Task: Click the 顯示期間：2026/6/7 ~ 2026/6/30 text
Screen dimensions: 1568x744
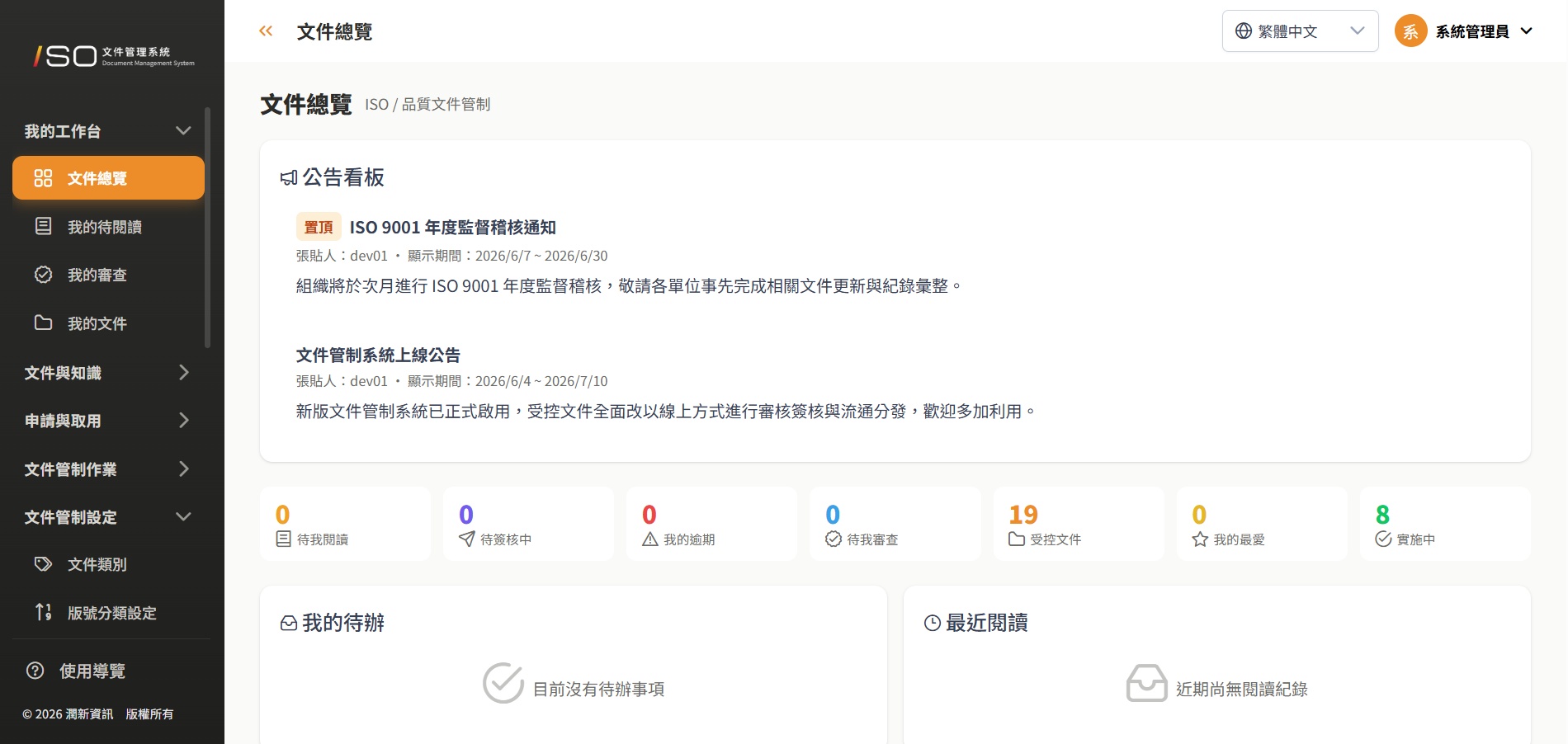Action: [508, 256]
